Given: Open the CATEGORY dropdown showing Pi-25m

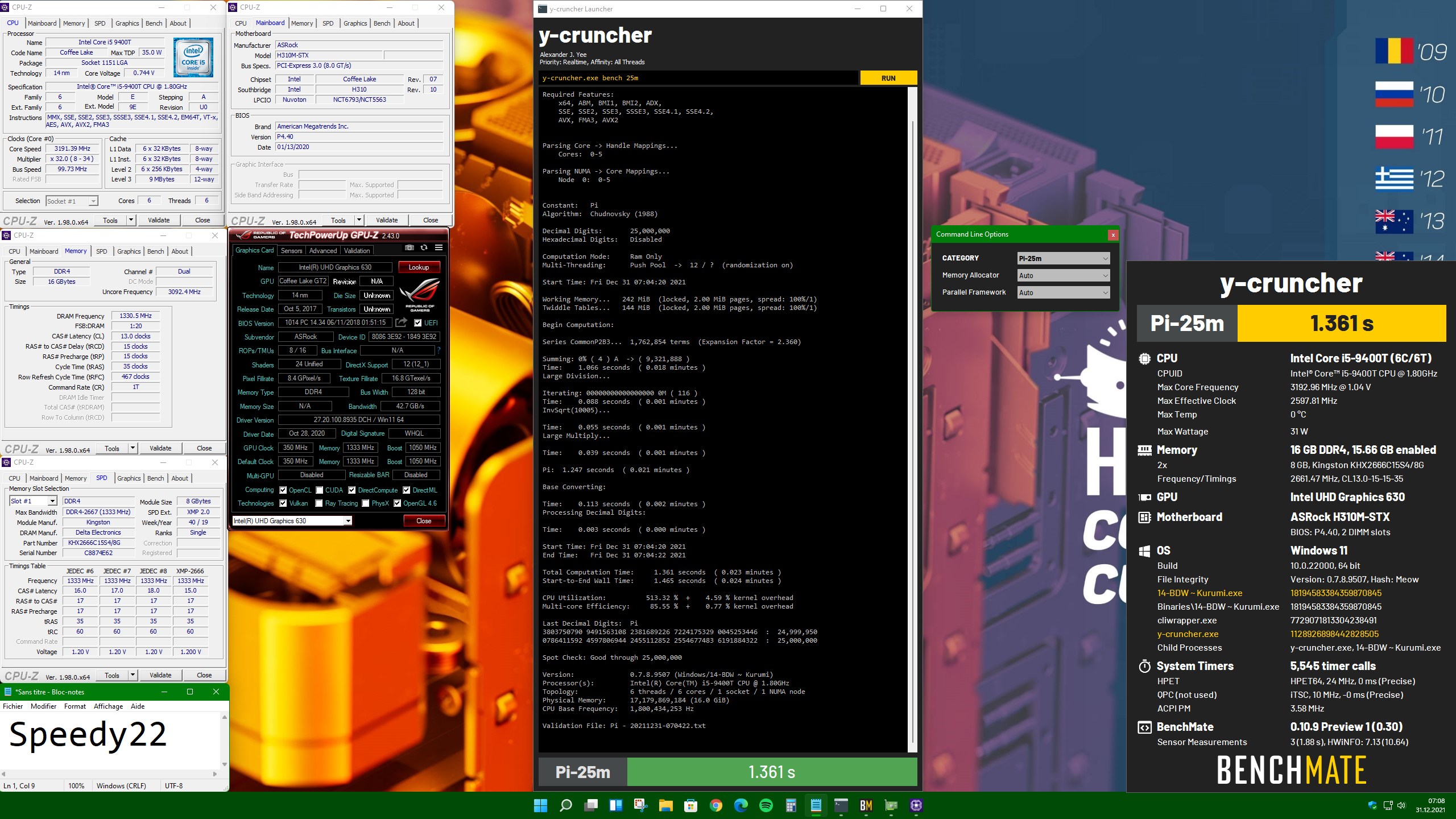Looking at the screenshot, I should (x=1064, y=258).
